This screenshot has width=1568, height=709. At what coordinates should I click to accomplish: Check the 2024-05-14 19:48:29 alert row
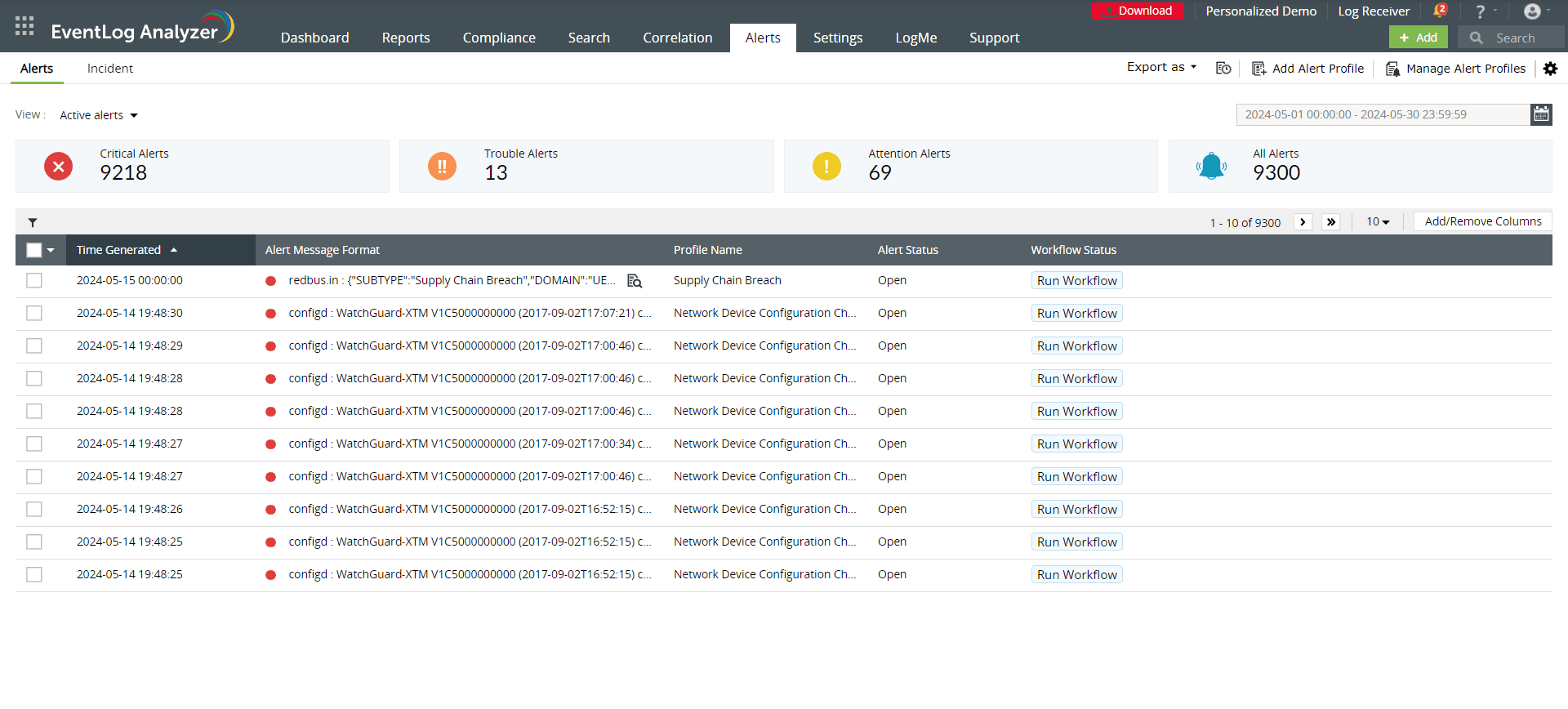pyautogui.click(x=33, y=346)
